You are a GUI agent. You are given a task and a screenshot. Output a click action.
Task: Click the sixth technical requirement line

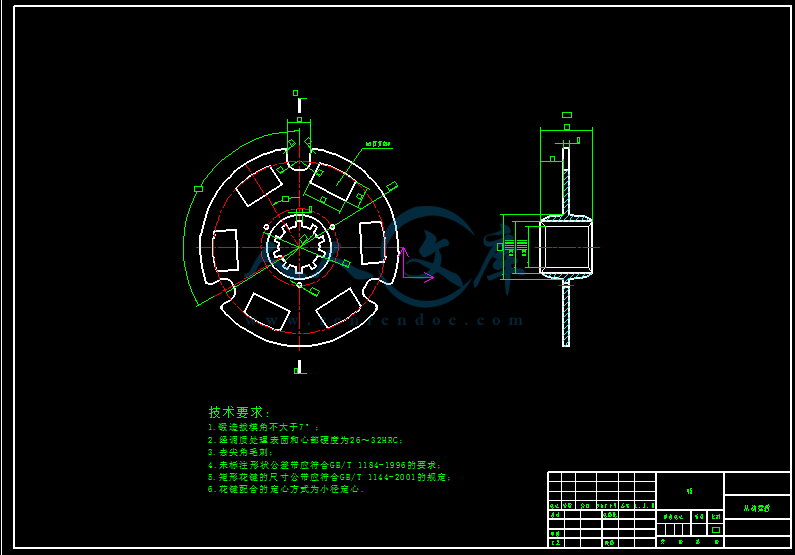(x=286, y=490)
